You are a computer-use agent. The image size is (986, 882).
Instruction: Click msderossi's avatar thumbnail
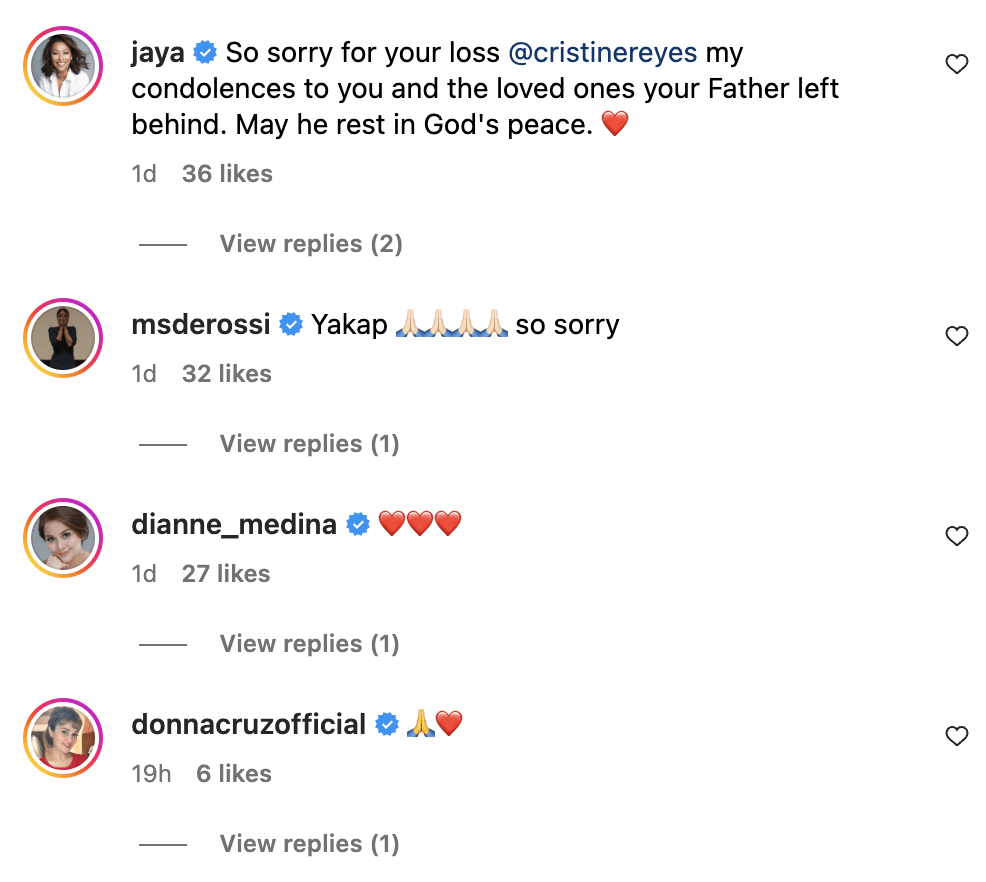[x=63, y=337]
